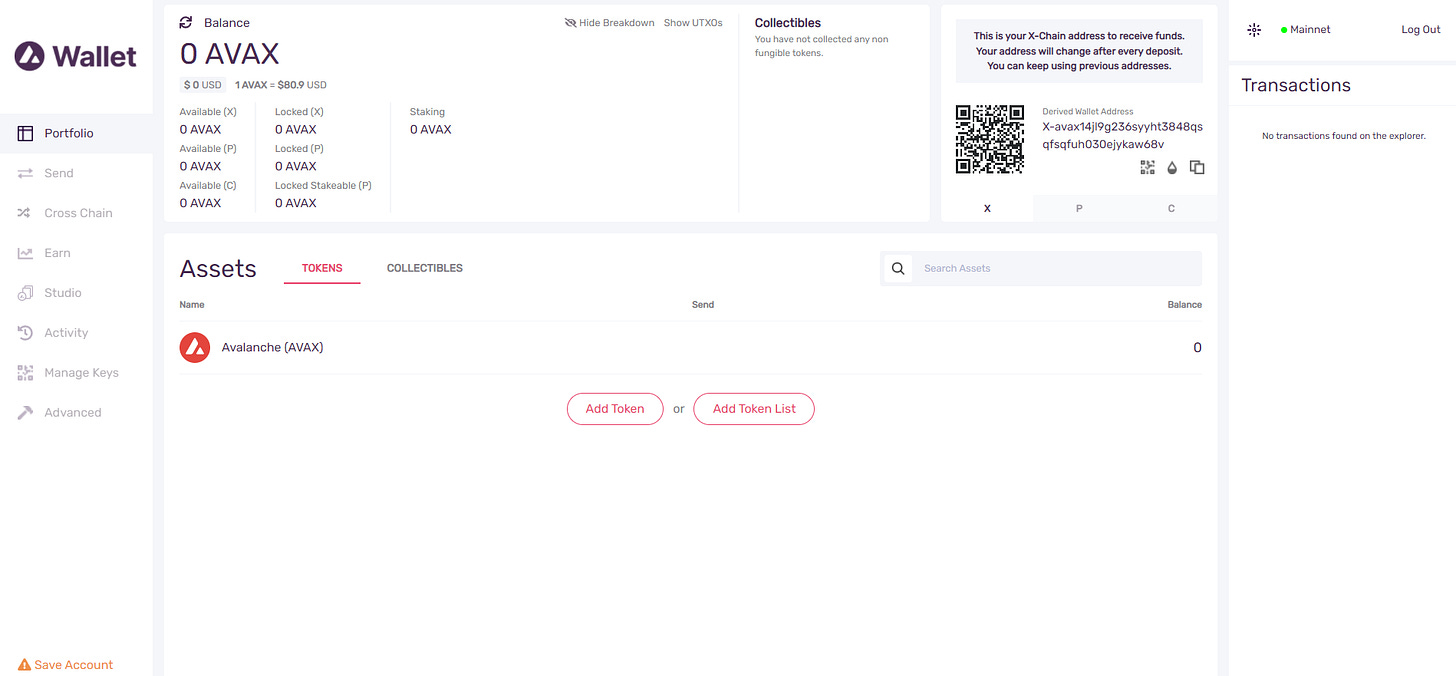
Task: Click the Send column header in Assets
Action: tap(703, 305)
